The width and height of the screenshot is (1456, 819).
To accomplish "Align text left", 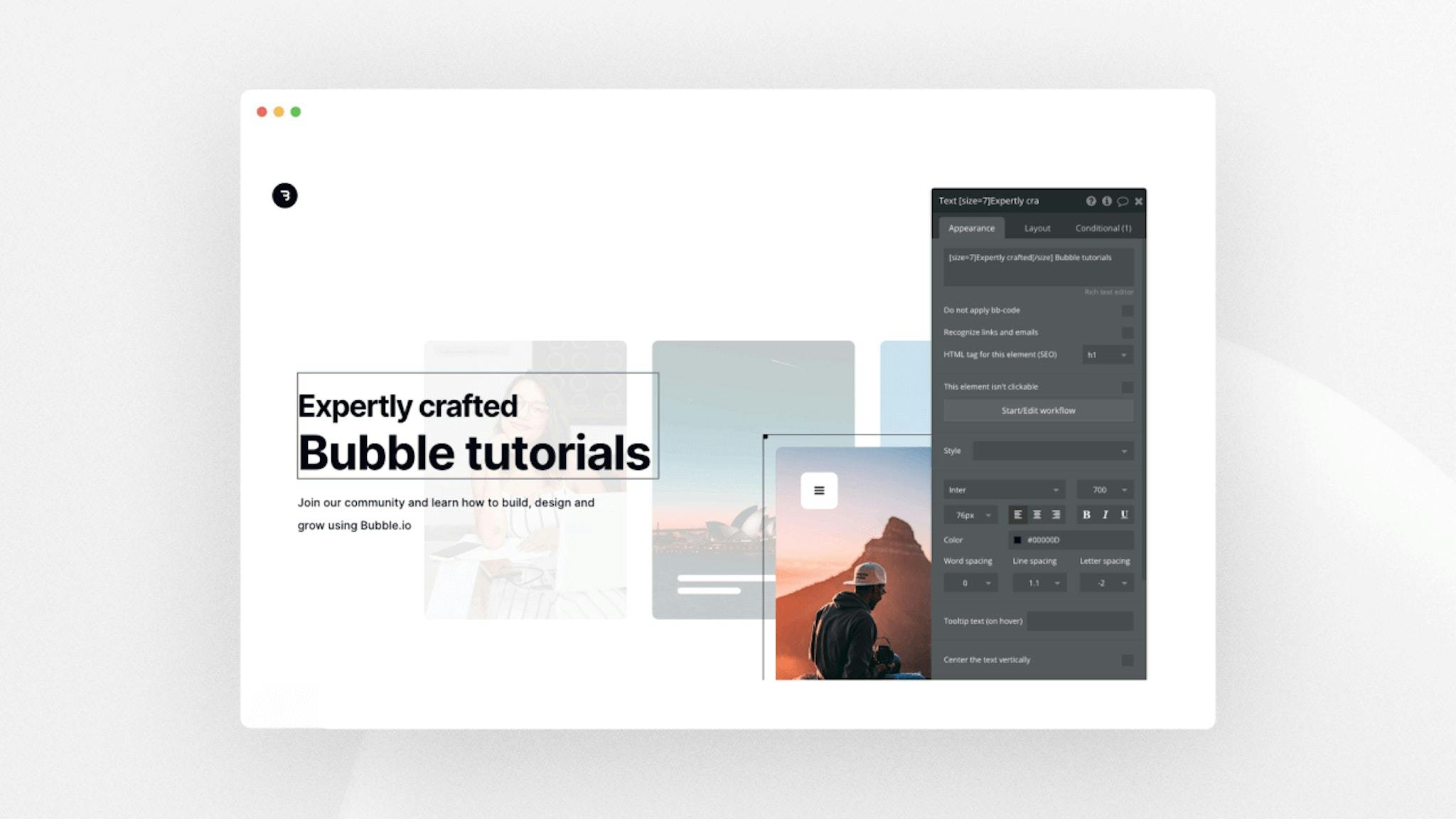I will (x=1018, y=515).
